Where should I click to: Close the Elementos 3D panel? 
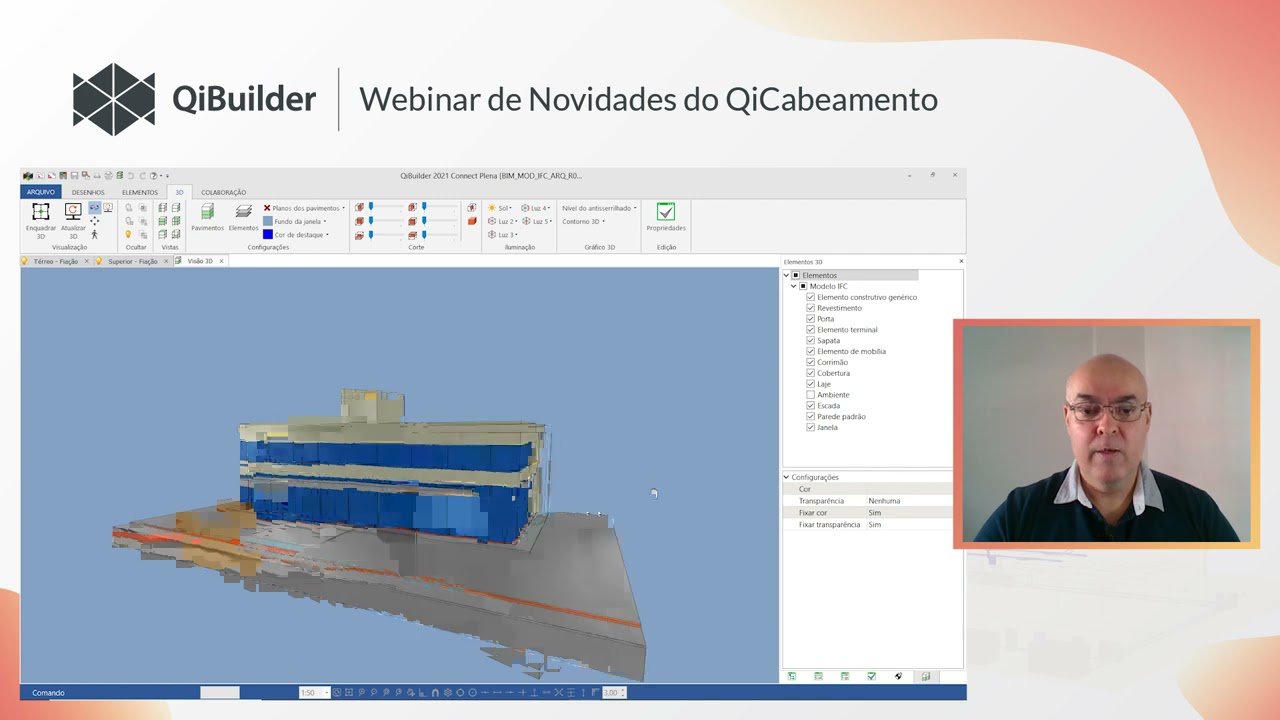(961, 261)
